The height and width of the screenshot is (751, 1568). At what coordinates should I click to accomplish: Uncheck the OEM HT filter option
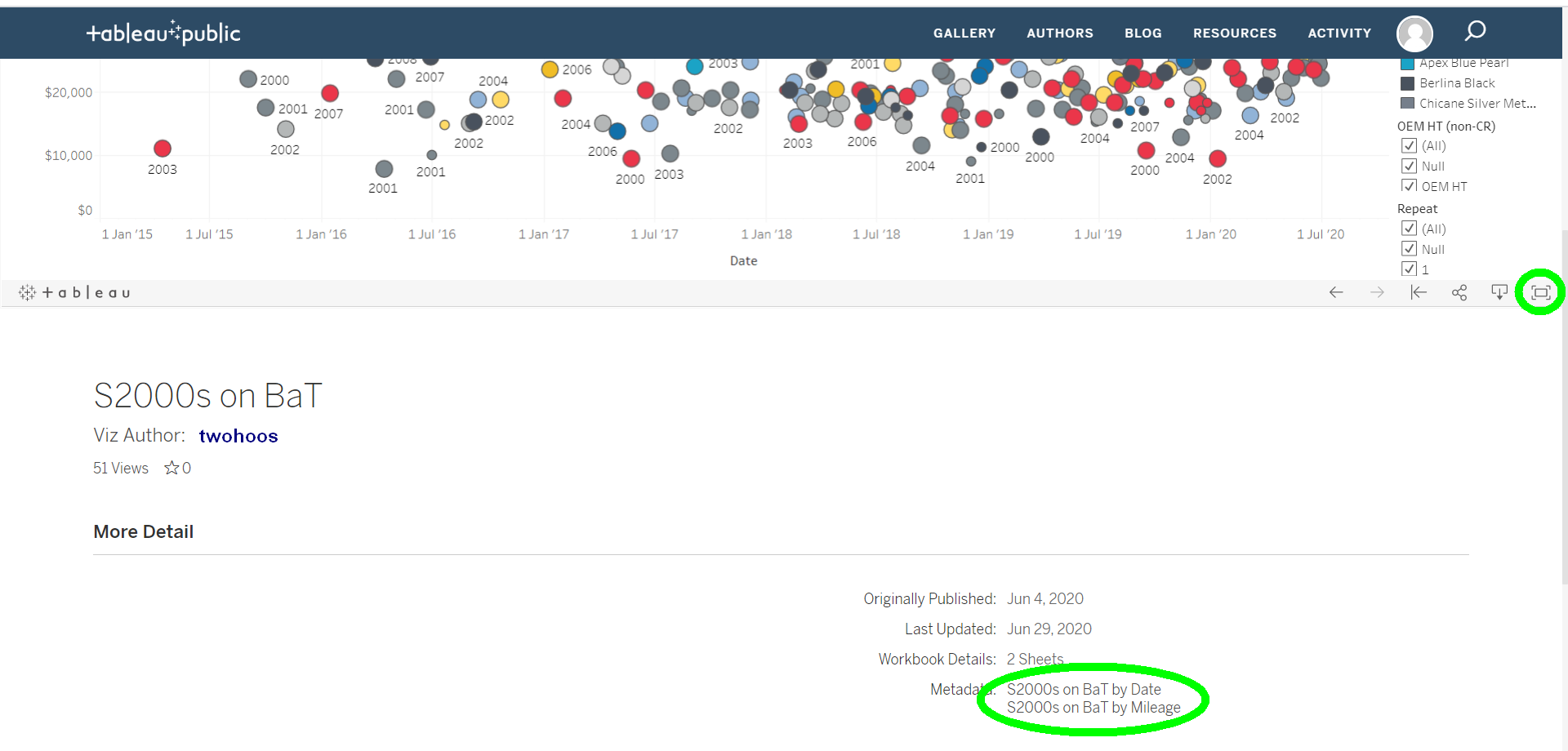[x=1409, y=186]
